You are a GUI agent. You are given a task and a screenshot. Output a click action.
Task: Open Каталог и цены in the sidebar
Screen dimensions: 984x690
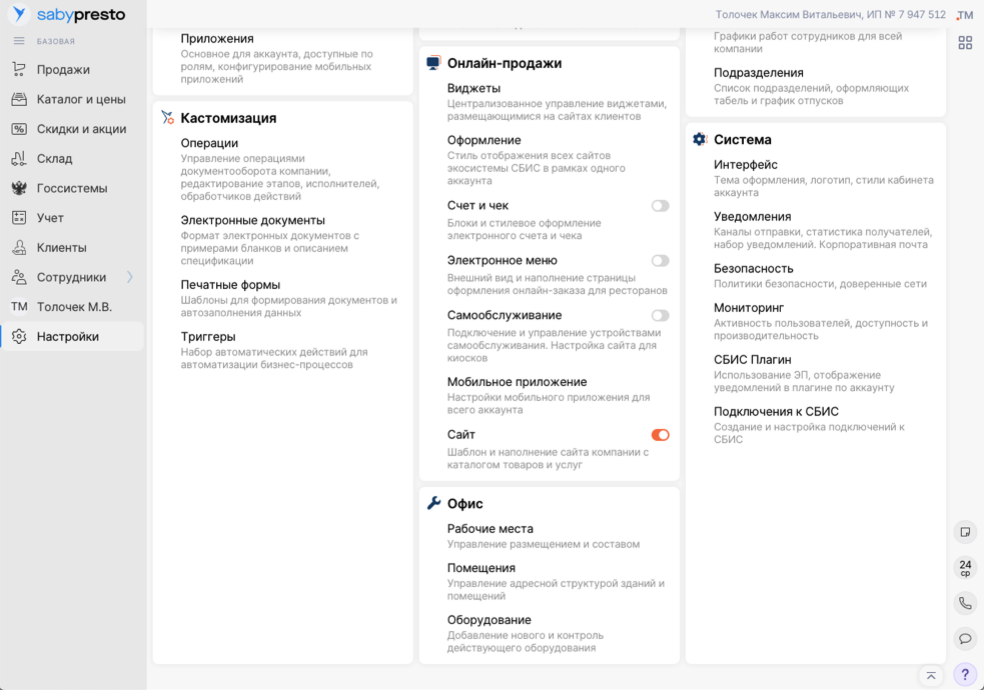pyautogui.click(x=81, y=100)
